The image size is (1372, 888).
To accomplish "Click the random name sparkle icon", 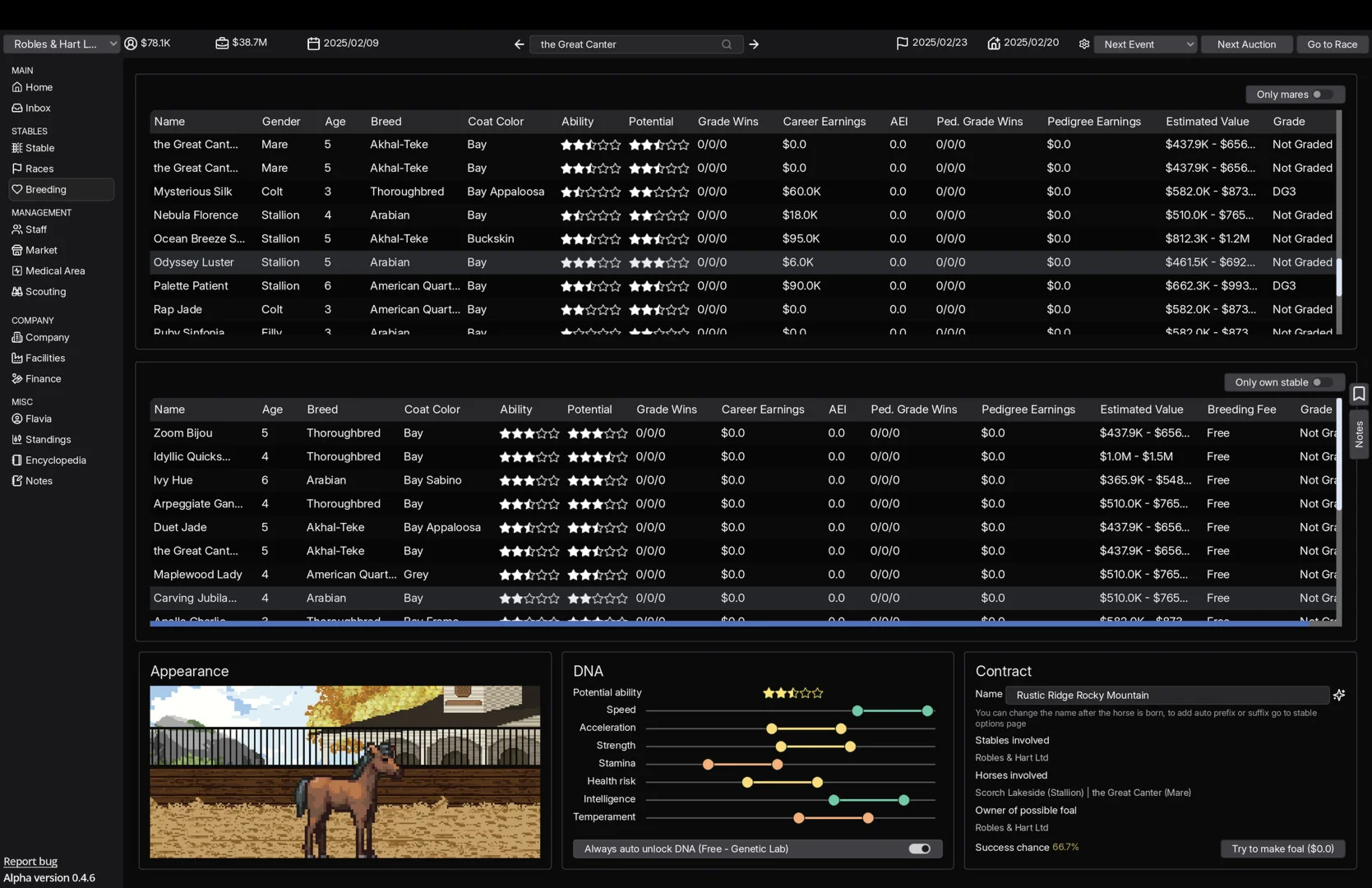I will click(1339, 695).
